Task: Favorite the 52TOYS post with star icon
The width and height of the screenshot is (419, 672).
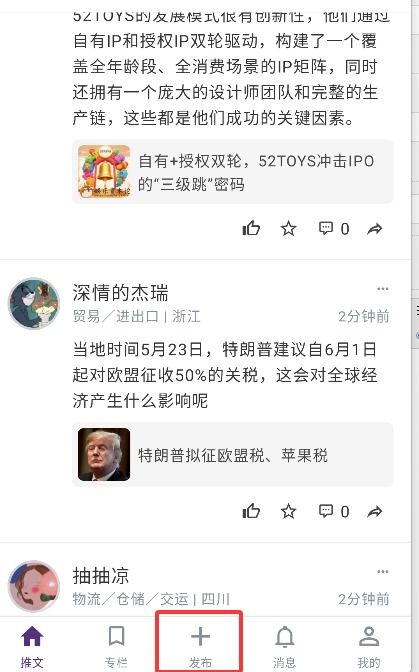Action: tap(288, 228)
